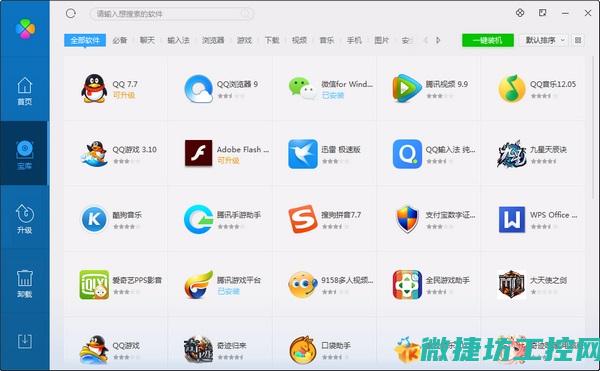The width and height of the screenshot is (600, 371).
Task: Click the 可升级 link under QQ 7.7
Action: click(124, 95)
